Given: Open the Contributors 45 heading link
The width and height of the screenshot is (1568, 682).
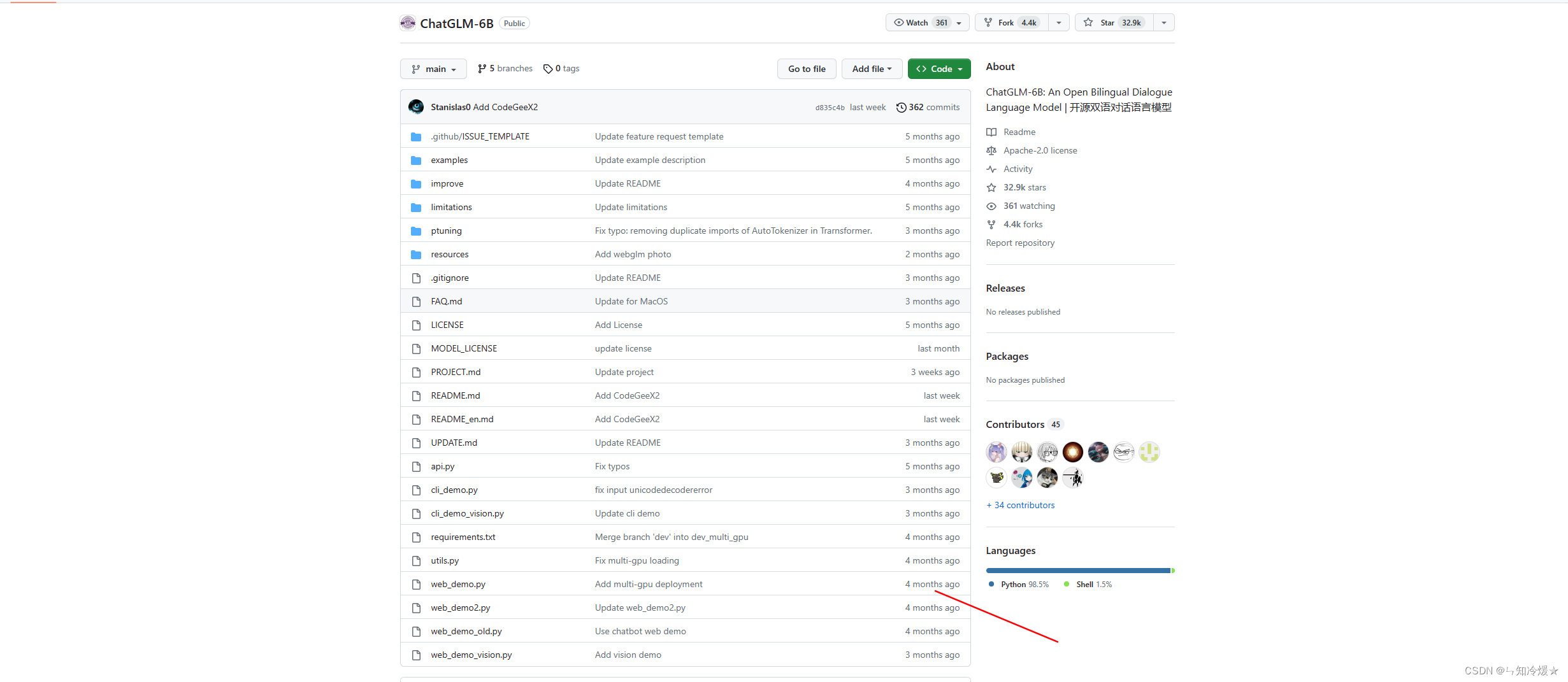Looking at the screenshot, I should (1025, 425).
